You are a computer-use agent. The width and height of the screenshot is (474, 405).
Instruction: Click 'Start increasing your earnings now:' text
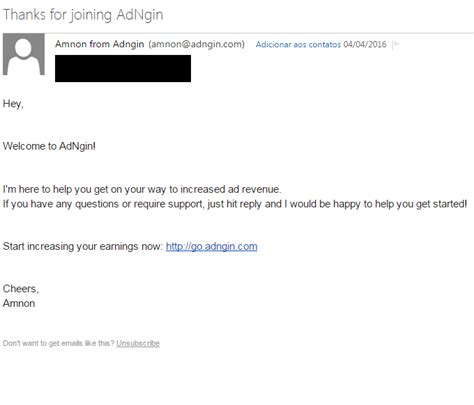(83, 246)
